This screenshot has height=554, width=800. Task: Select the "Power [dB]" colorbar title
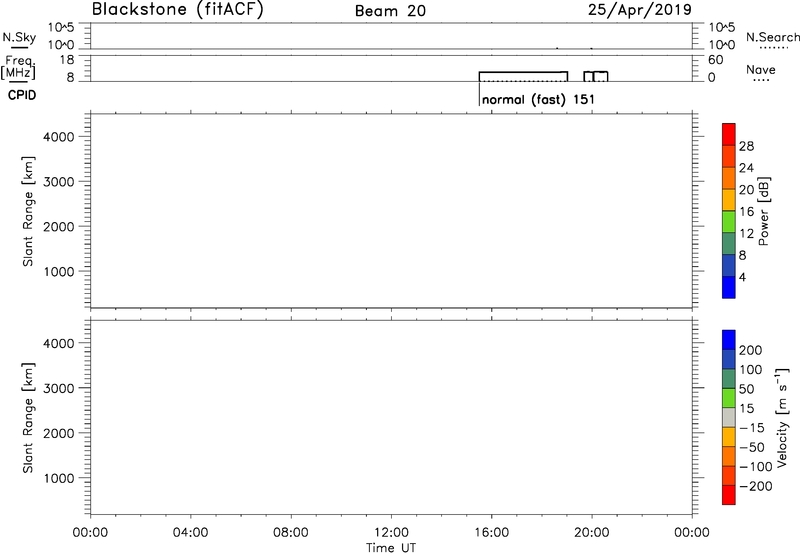(x=763, y=211)
